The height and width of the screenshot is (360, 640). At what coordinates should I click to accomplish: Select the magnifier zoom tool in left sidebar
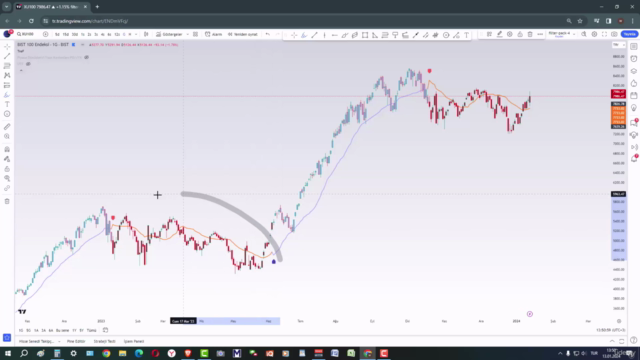(x=7, y=137)
